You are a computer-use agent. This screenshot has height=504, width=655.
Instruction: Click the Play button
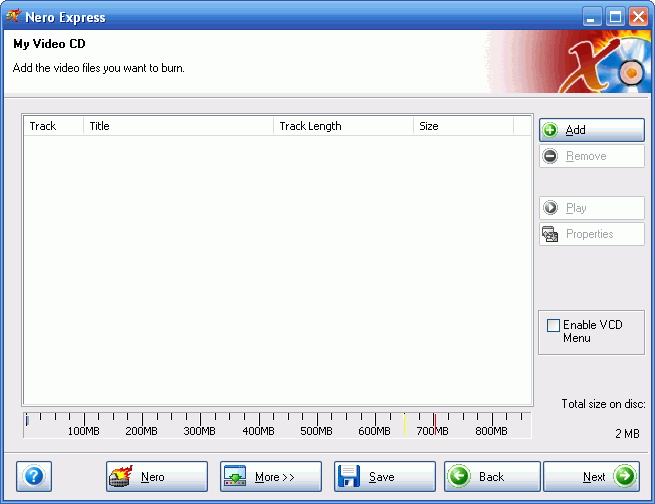[x=592, y=208]
